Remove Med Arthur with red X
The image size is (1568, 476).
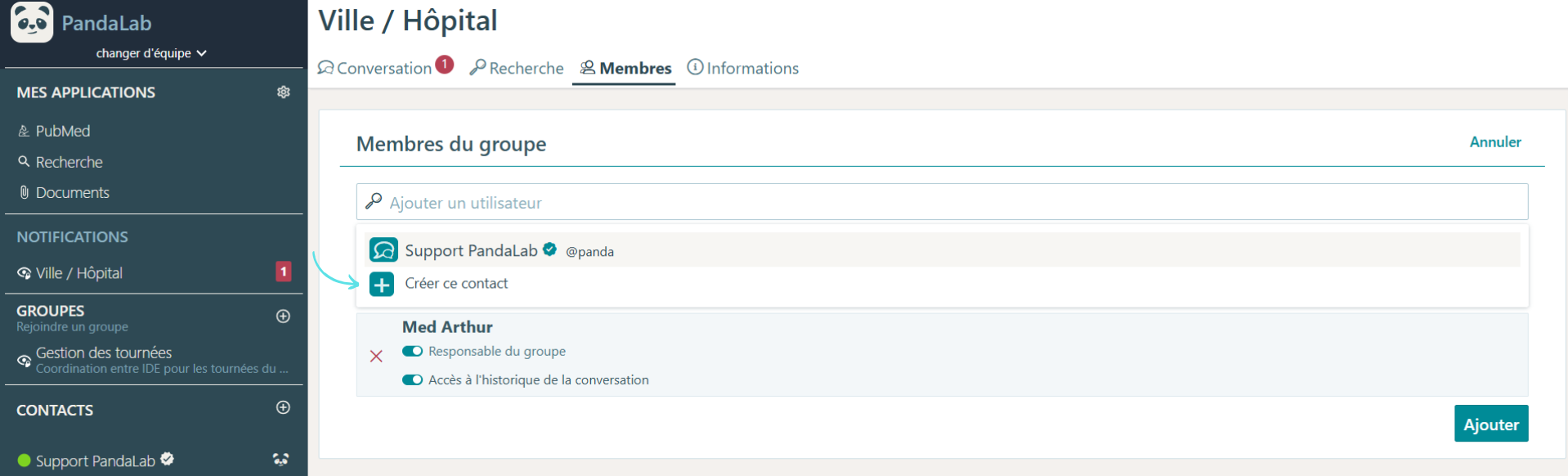coord(376,356)
